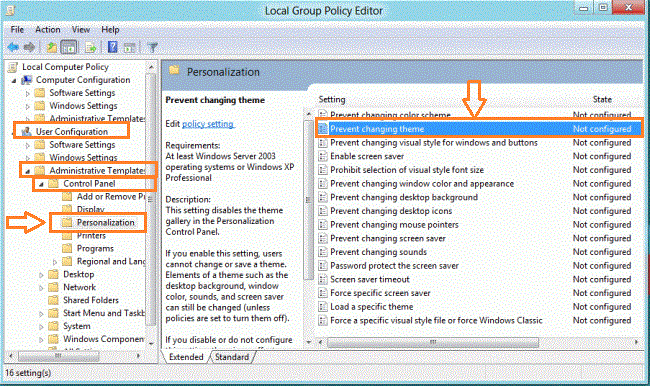Click the Programs folder icon in tree
Viewport: 650px width, 386px height.
[x=67, y=248]
